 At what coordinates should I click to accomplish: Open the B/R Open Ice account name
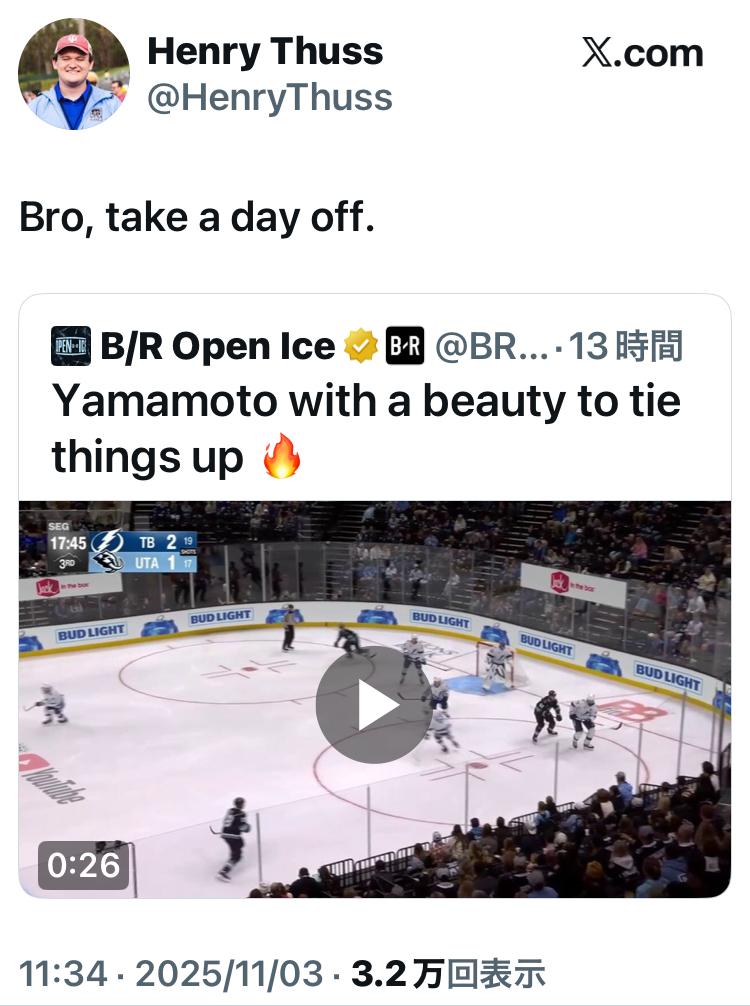(x=217, y=346)
